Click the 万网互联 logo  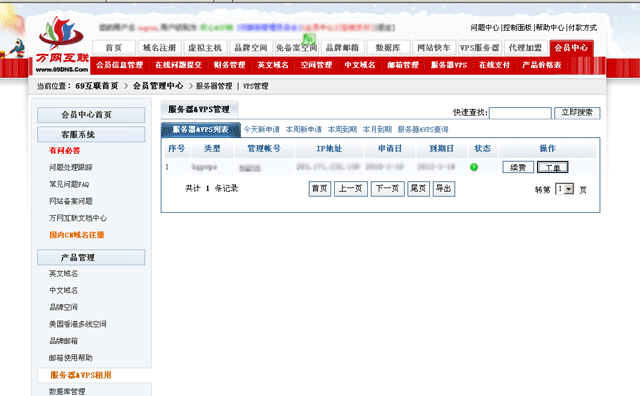click(62, 45)
